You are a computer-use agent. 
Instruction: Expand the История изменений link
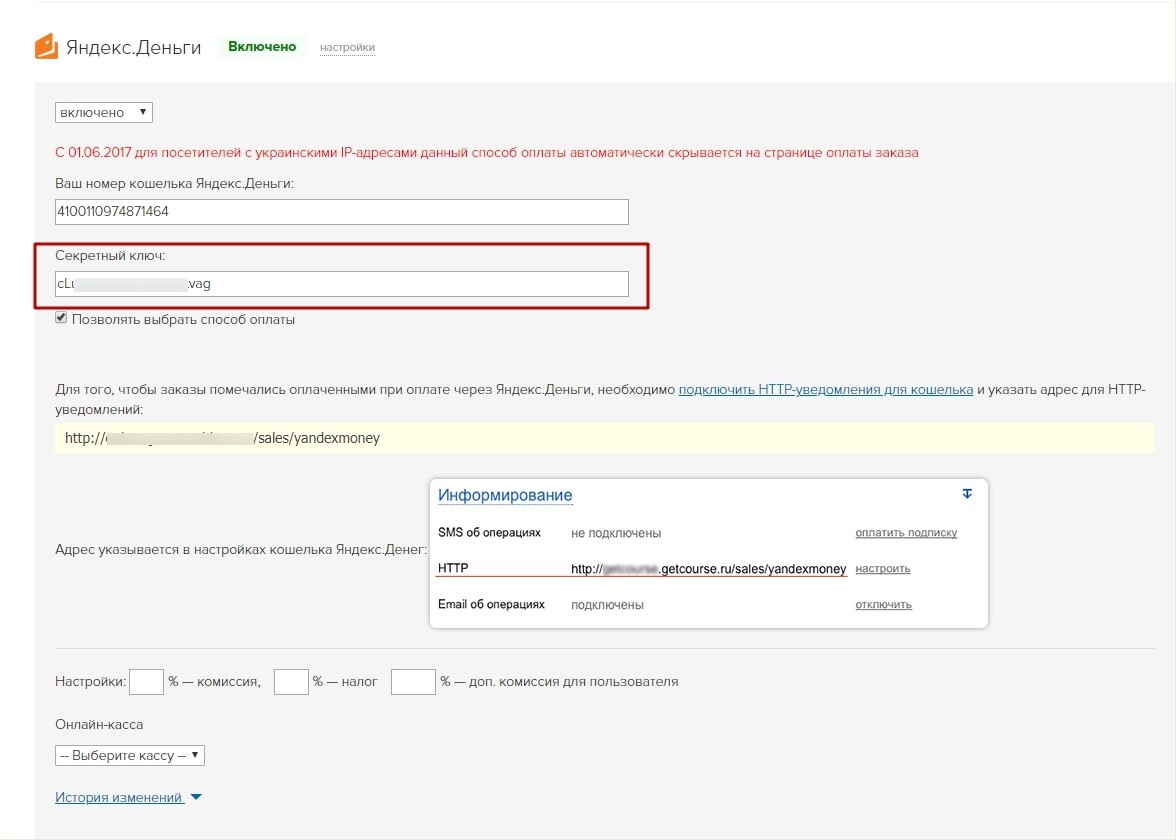pyautogui.click(x=118, y=797)
